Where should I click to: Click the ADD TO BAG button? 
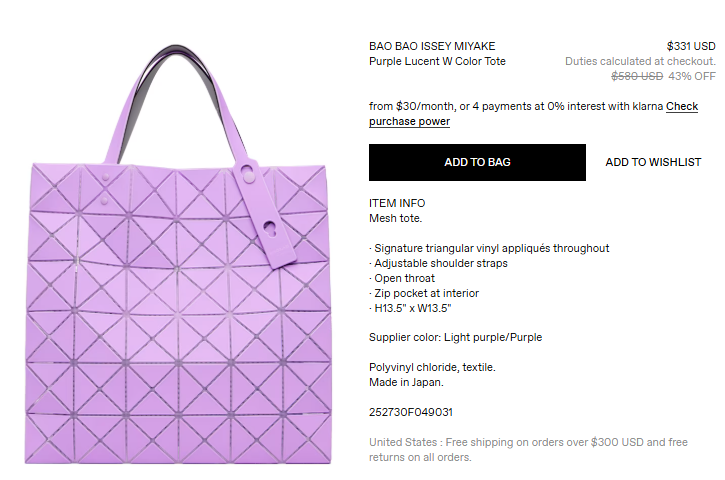477,162
